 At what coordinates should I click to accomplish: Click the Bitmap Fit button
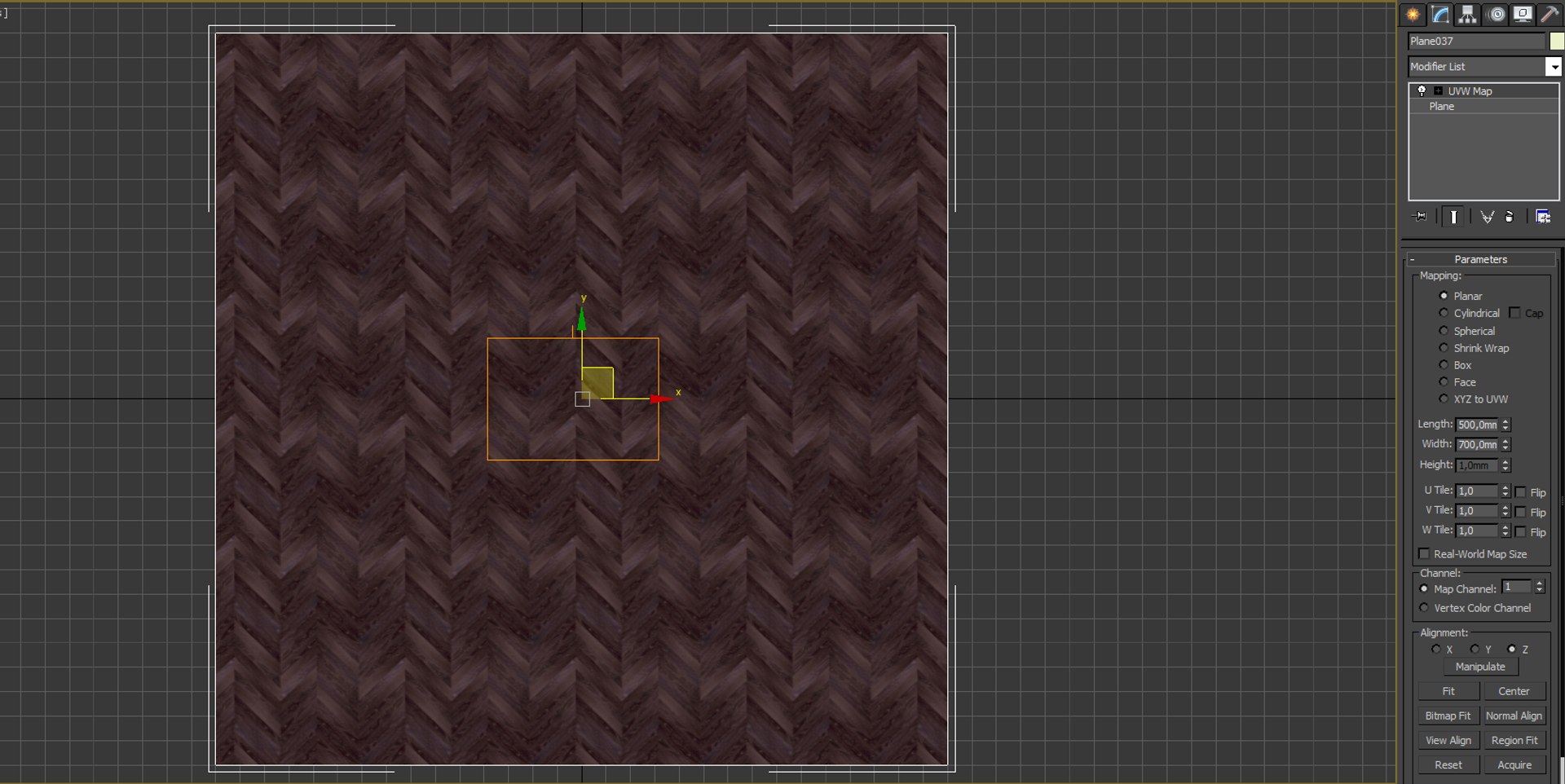[x=1448, y=716]
